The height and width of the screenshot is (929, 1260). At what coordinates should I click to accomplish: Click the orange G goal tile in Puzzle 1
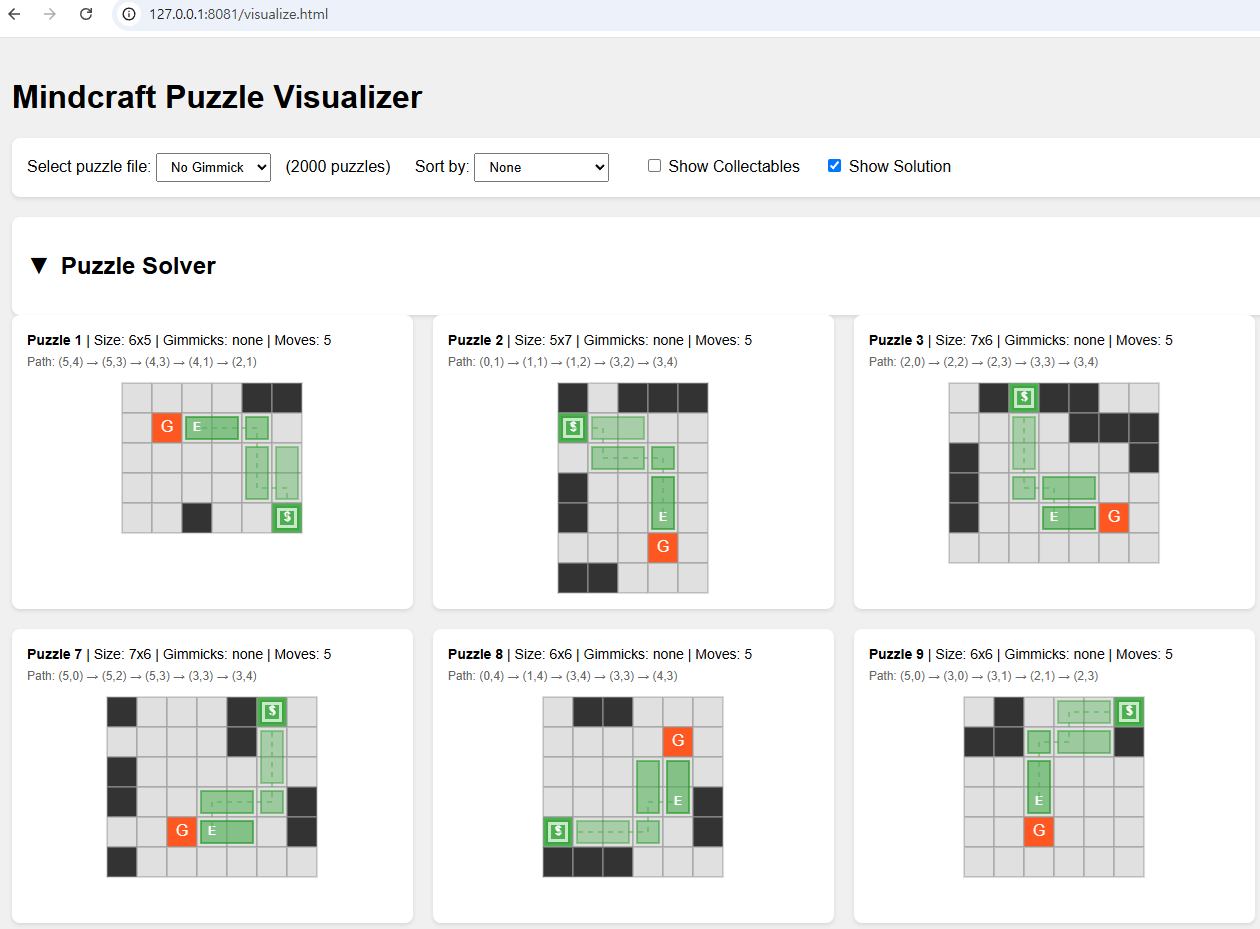pos(167,427)
